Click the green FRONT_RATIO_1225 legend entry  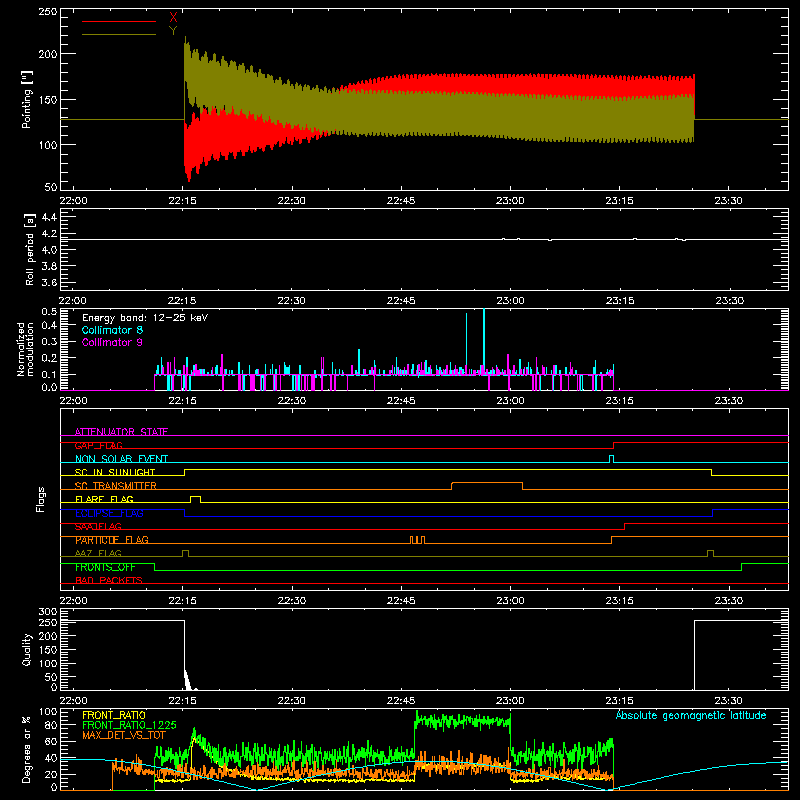coord(129,725)
